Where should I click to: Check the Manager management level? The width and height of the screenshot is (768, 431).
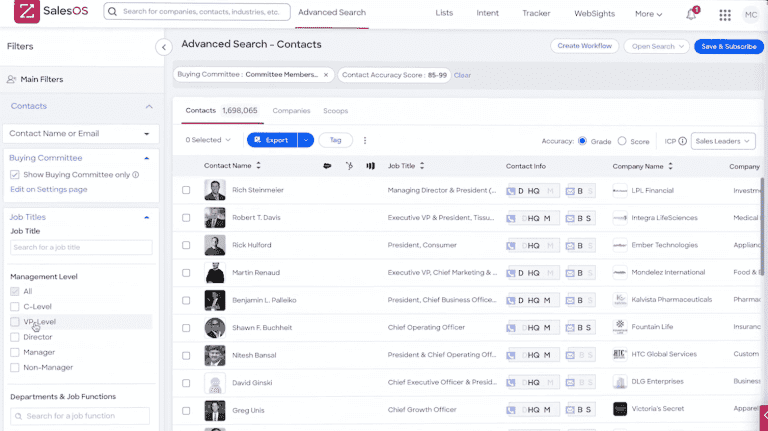point(15,352)
